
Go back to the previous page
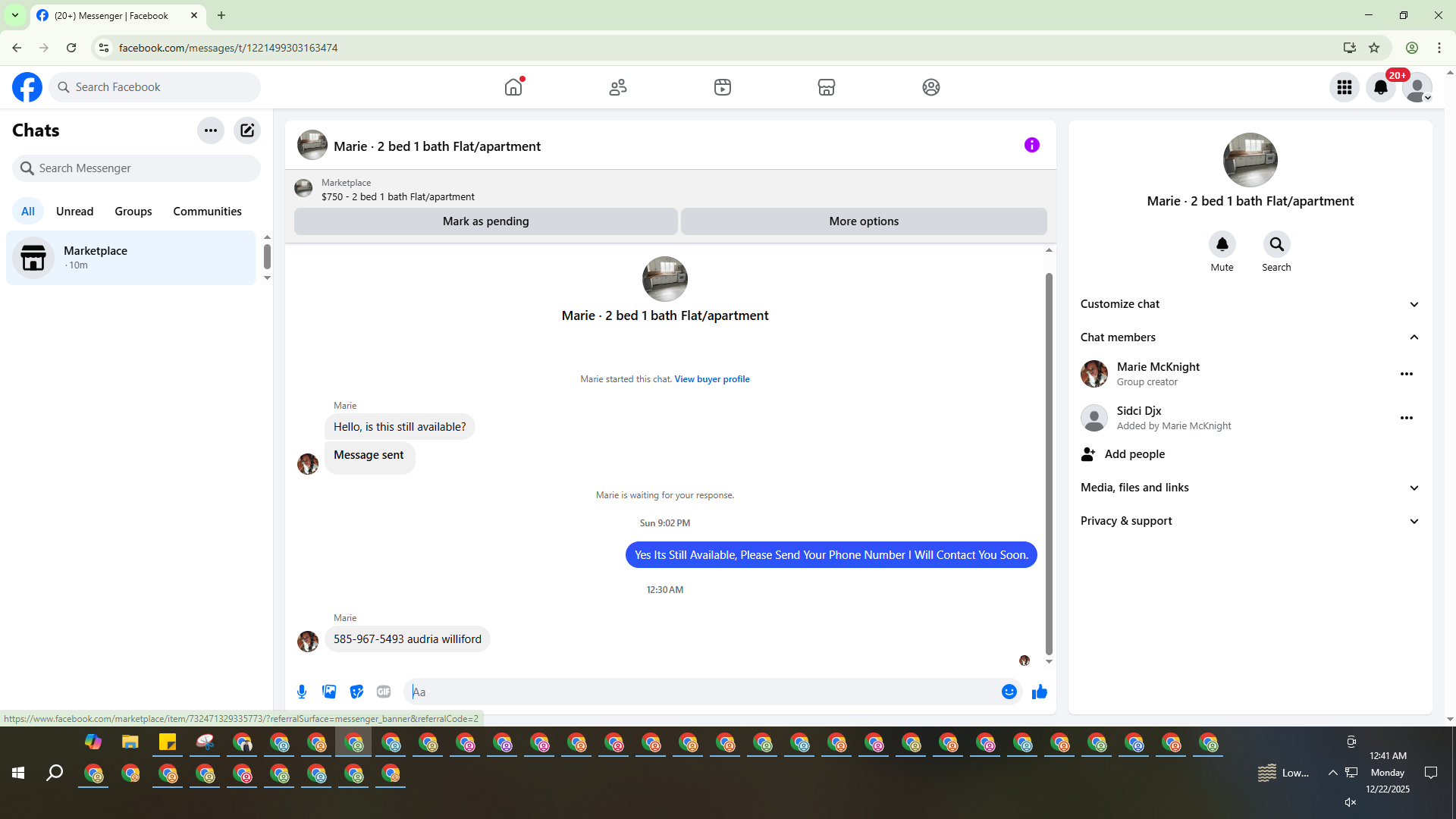17,48
